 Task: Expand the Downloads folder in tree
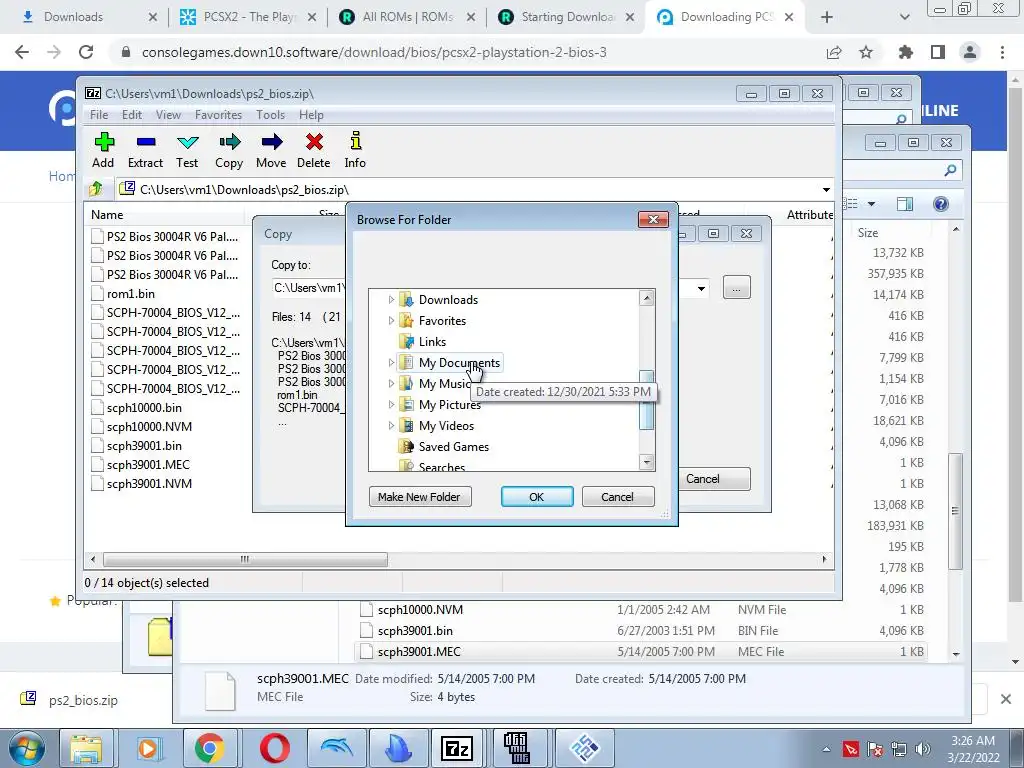[391, 300]
